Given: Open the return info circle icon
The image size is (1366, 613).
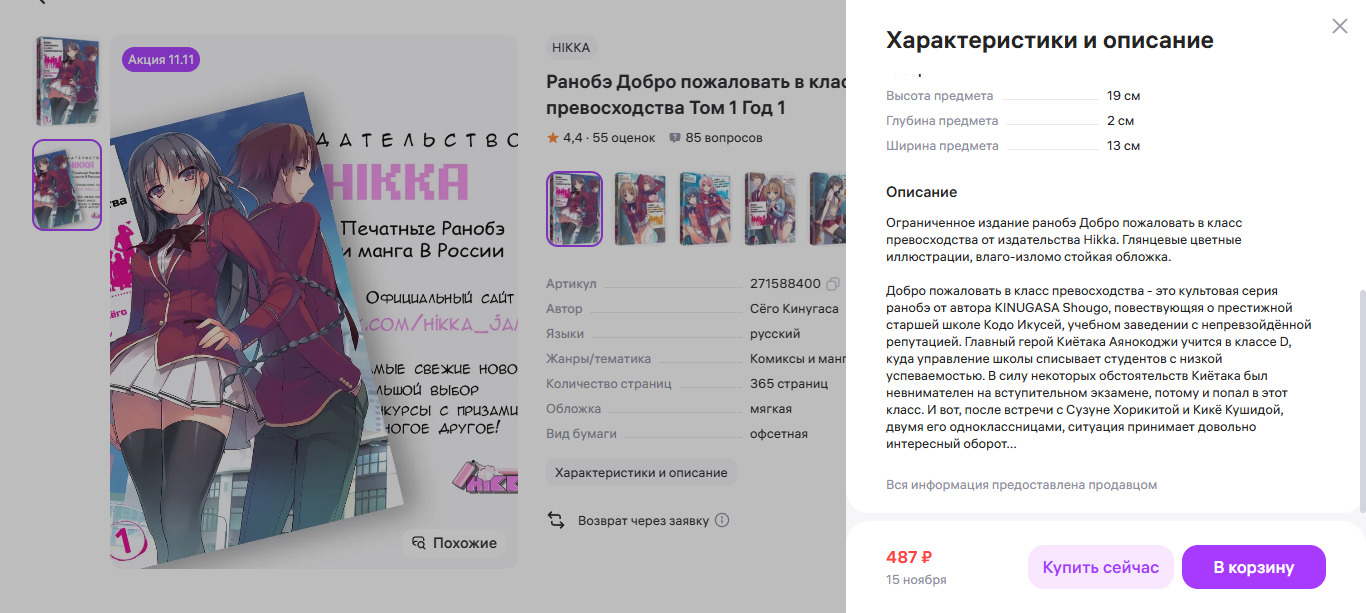Looking at the screenshot, I should click(x=722, y=520).
